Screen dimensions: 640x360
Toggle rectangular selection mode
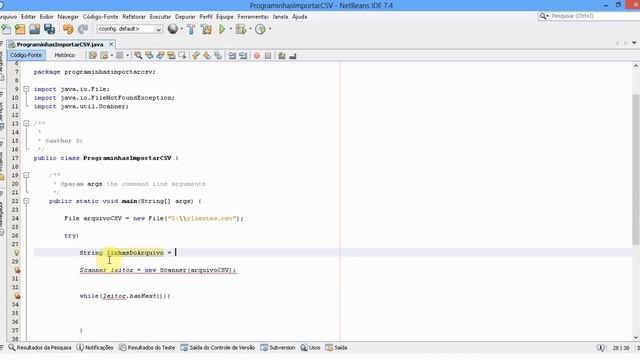click(182, 56)
